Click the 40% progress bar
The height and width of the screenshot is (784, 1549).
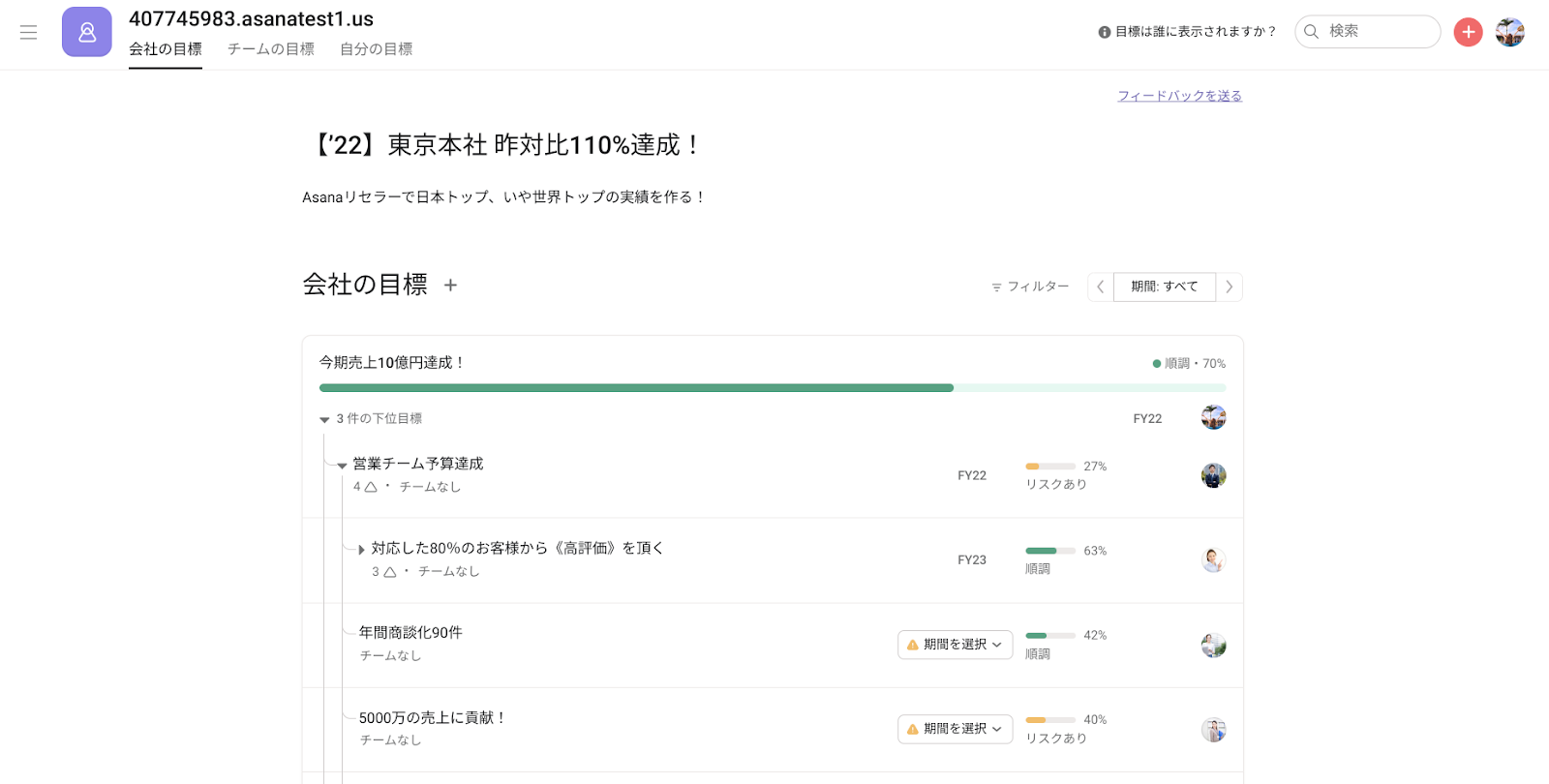click(1050, 720)
